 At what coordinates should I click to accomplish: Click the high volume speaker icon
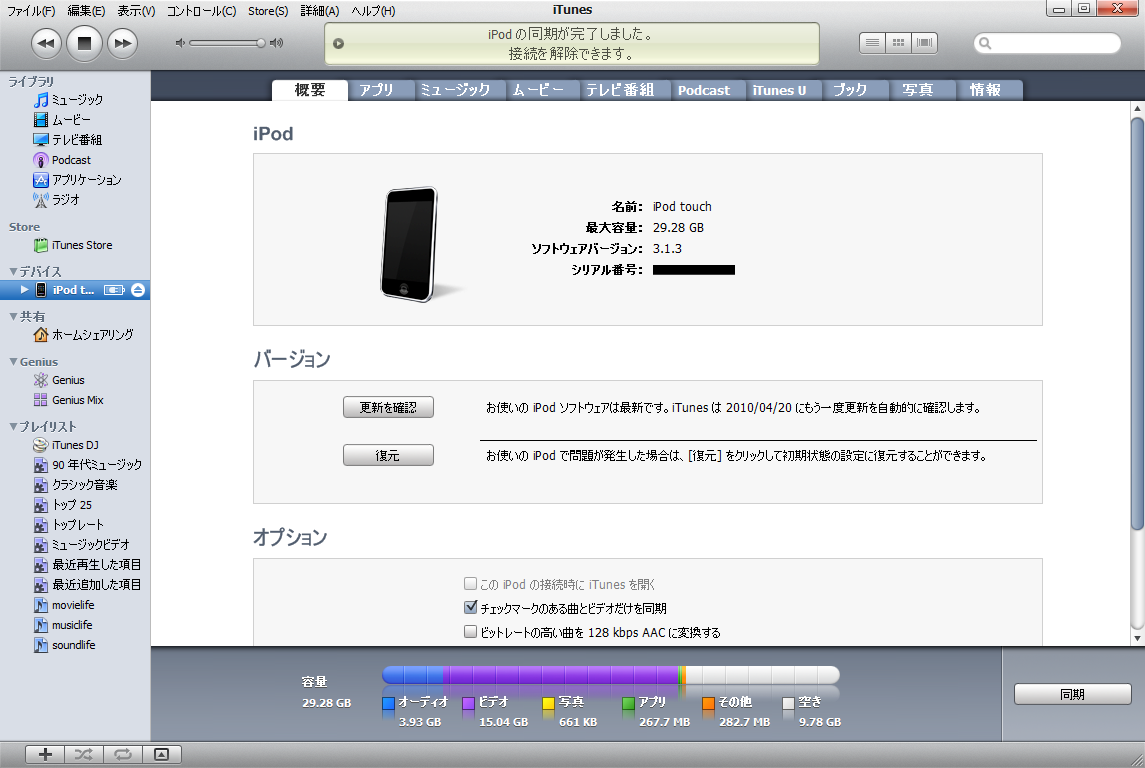point(277,43)
